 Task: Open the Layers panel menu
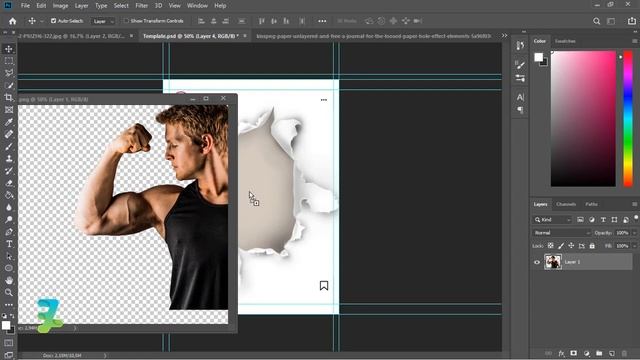click(634, 204)
